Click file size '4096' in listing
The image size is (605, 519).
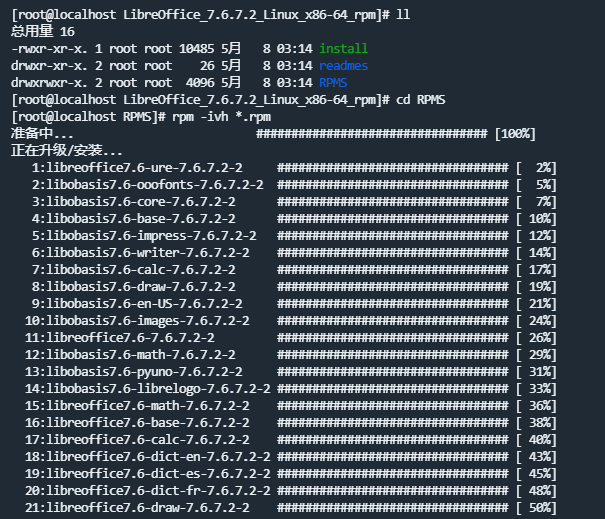(x=200, y=83)
